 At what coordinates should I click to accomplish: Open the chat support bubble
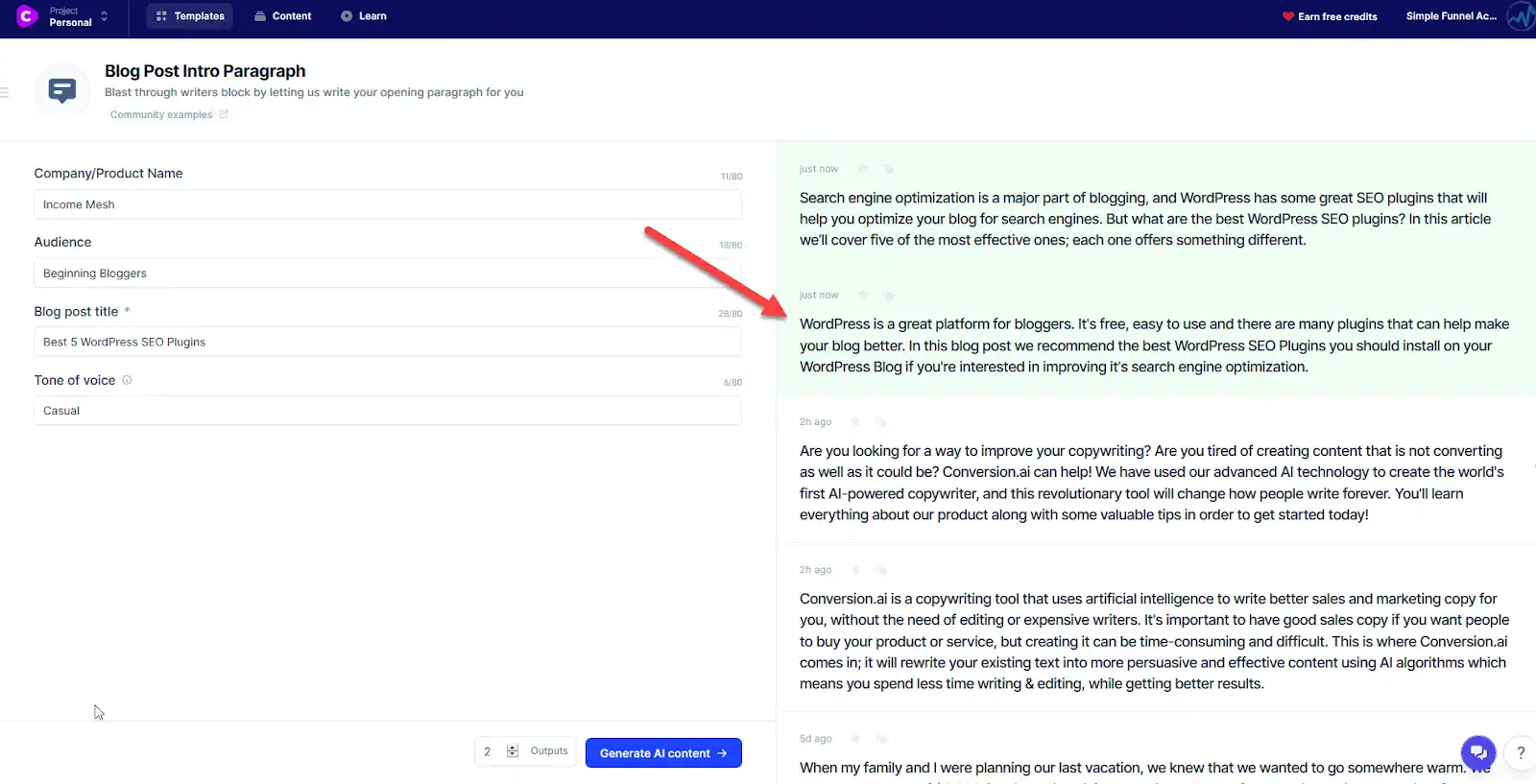click(x=1478, y=752)
